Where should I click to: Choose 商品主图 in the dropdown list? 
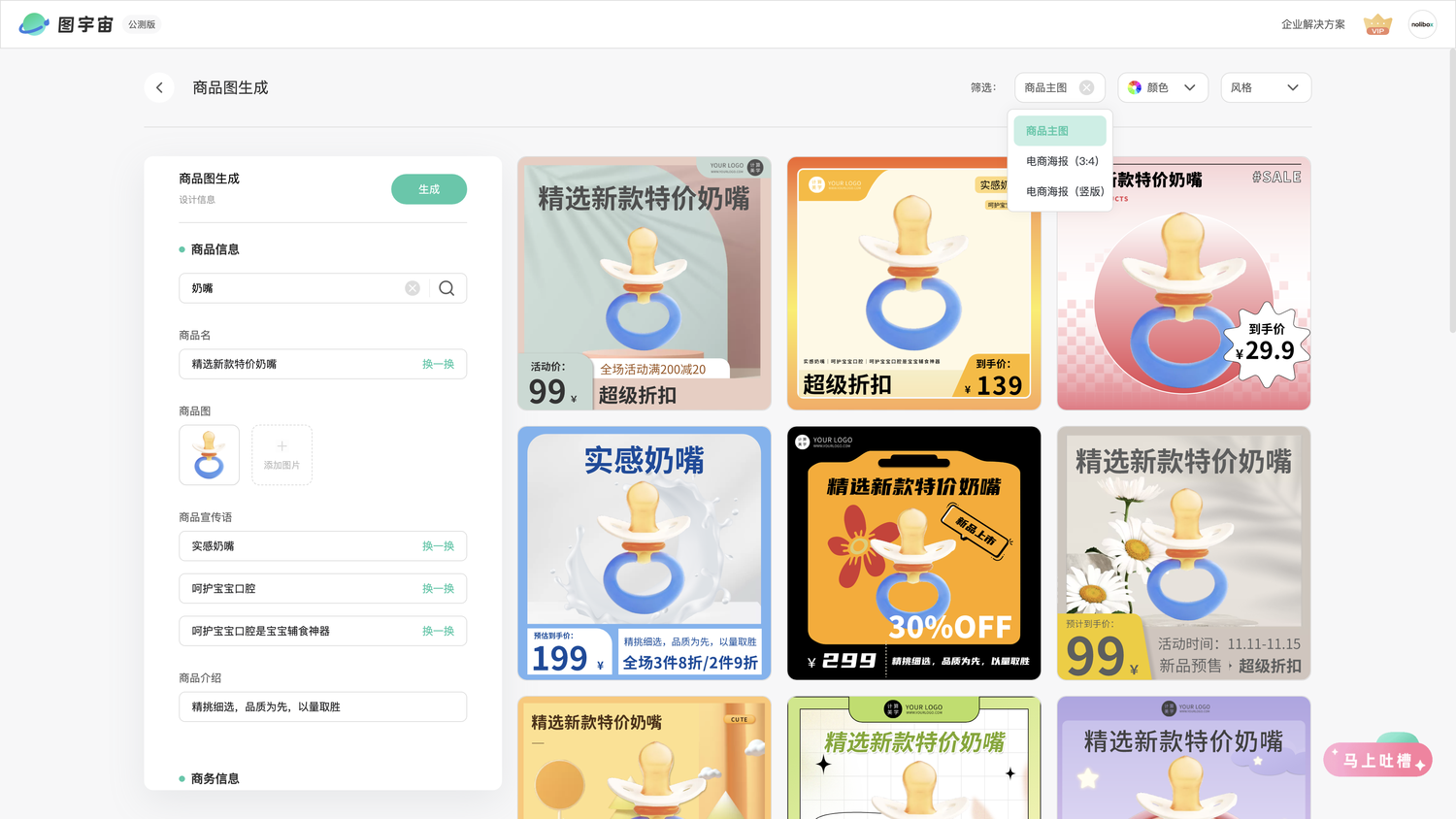(1060, 131)
